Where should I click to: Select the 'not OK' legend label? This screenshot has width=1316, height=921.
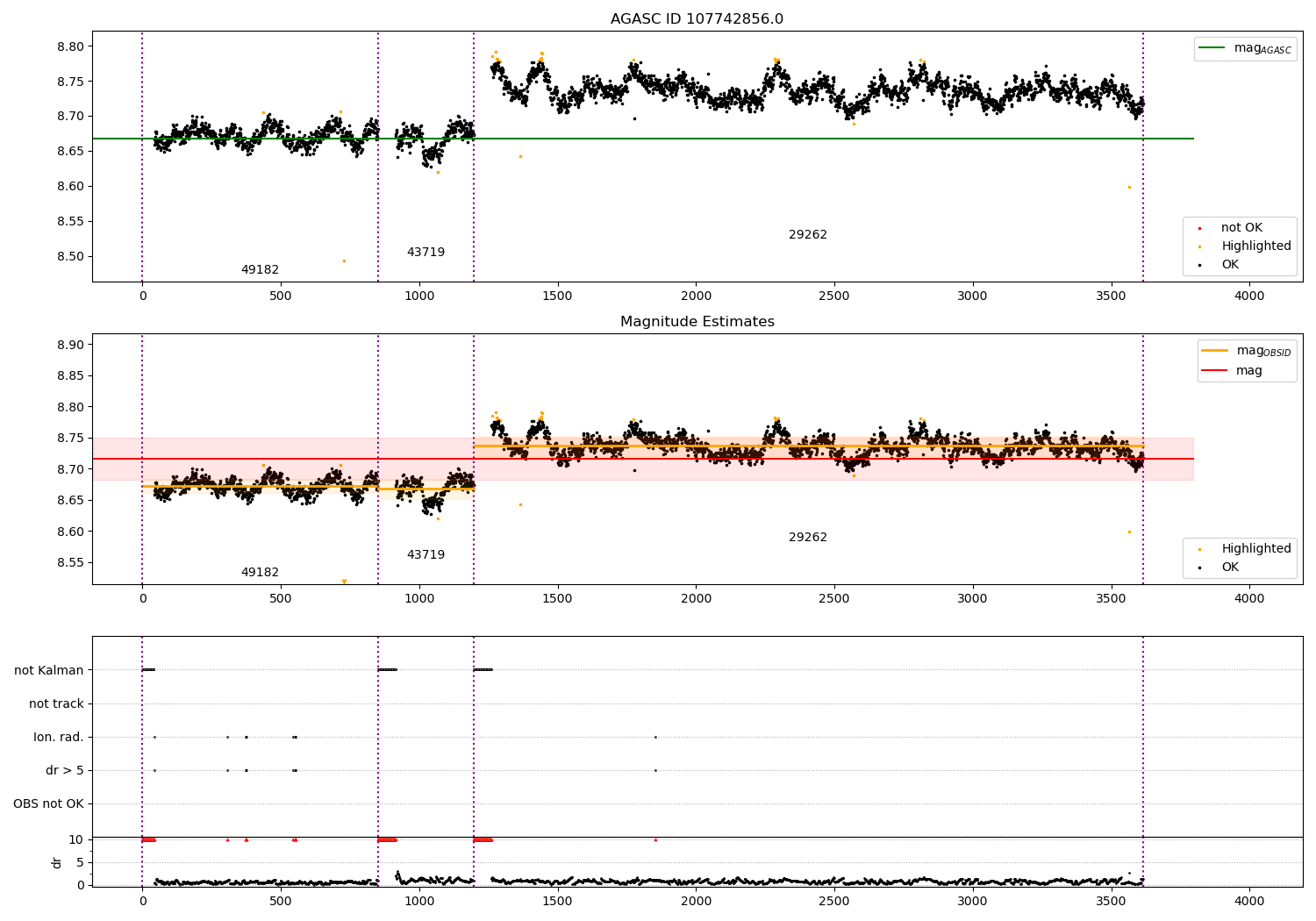point(1241,228)
